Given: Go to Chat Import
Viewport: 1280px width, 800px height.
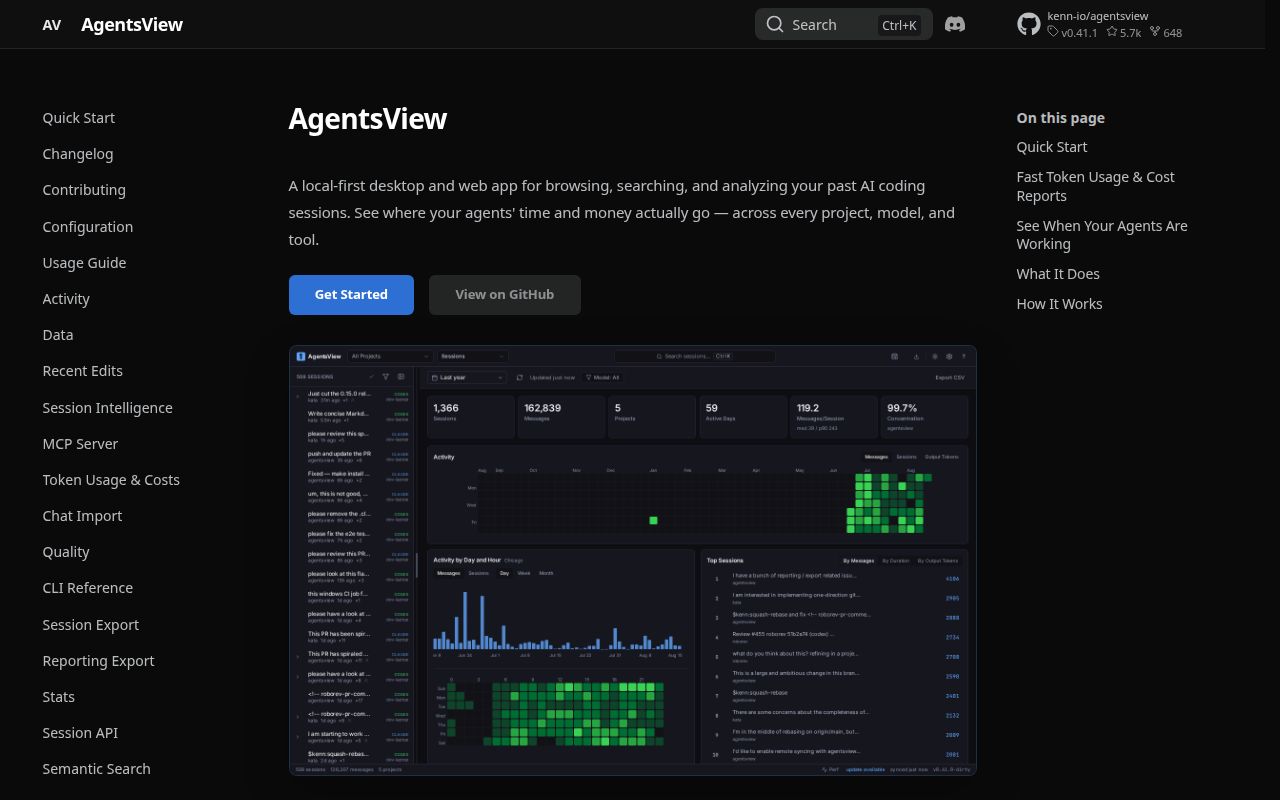Looking at the screenshot, I should click(x=82, y=516).
